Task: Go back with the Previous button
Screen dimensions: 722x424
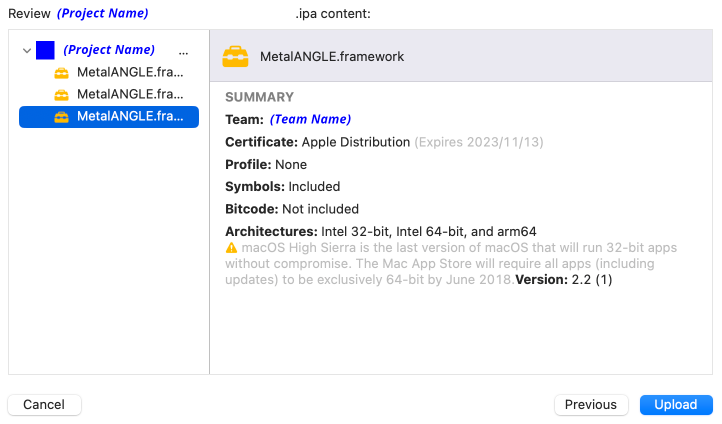Action: click(591, 405)
